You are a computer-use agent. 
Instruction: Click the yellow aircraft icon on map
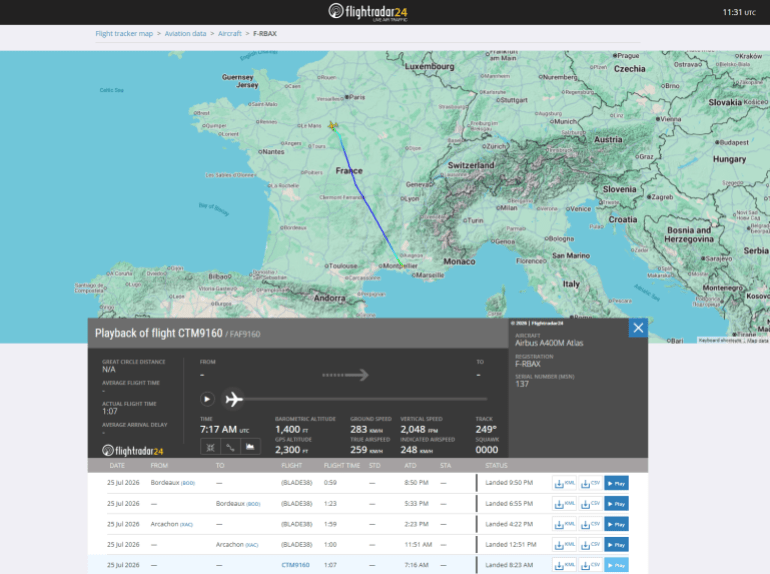(x=333, y=126)
